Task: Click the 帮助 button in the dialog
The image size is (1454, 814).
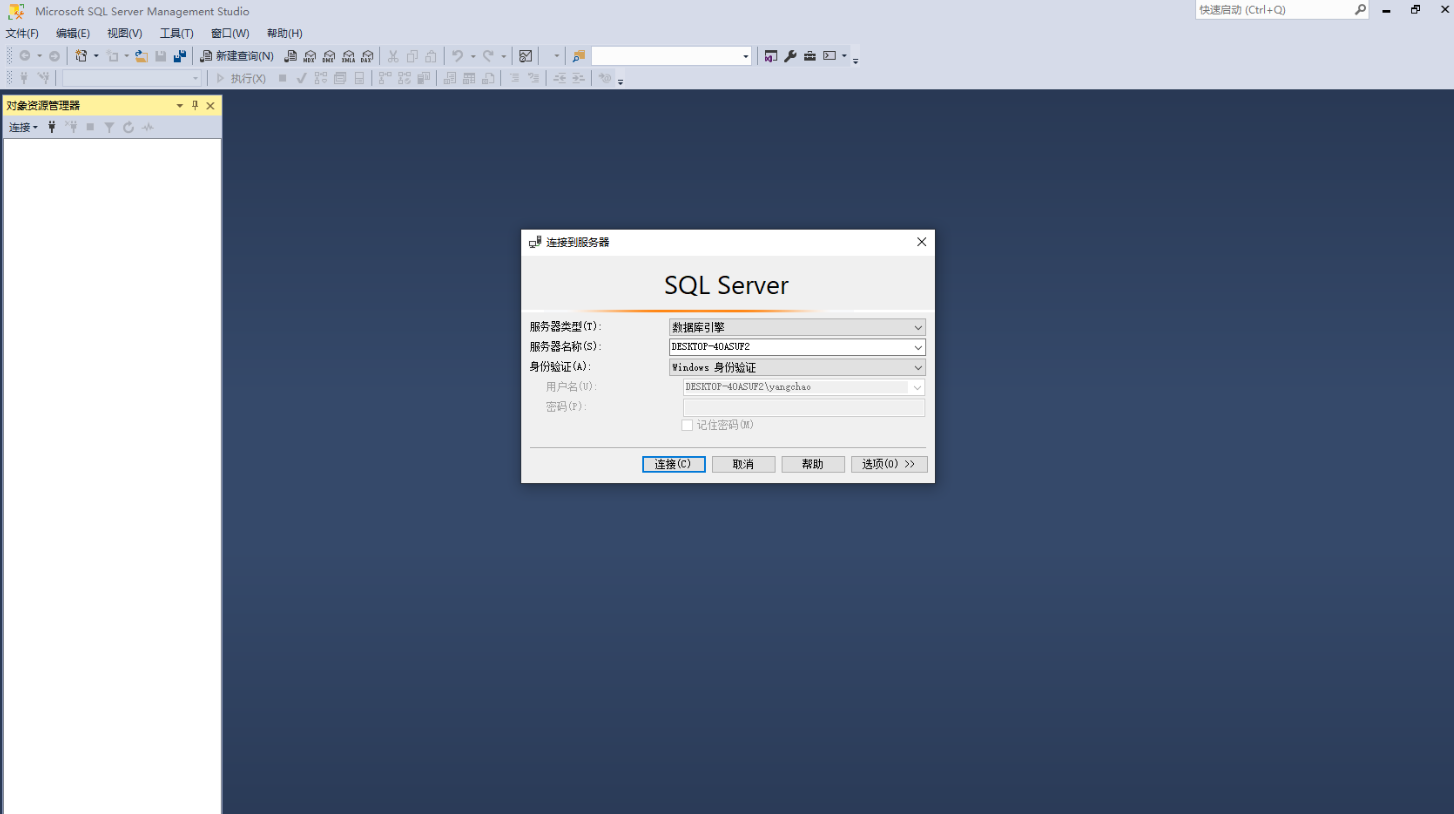Action: click(813, 464)
